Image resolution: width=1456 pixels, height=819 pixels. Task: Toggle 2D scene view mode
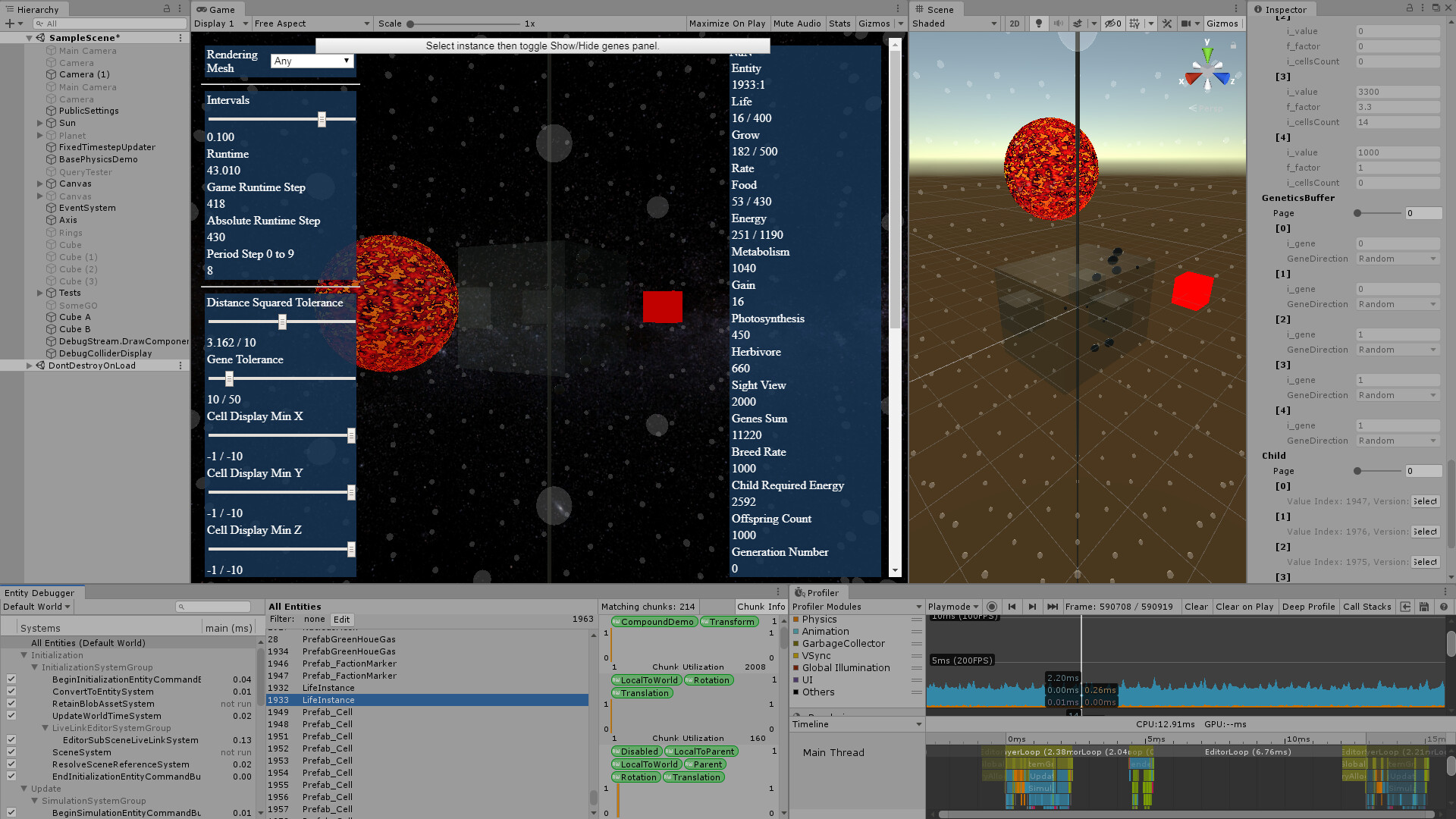coord(1015,24)
